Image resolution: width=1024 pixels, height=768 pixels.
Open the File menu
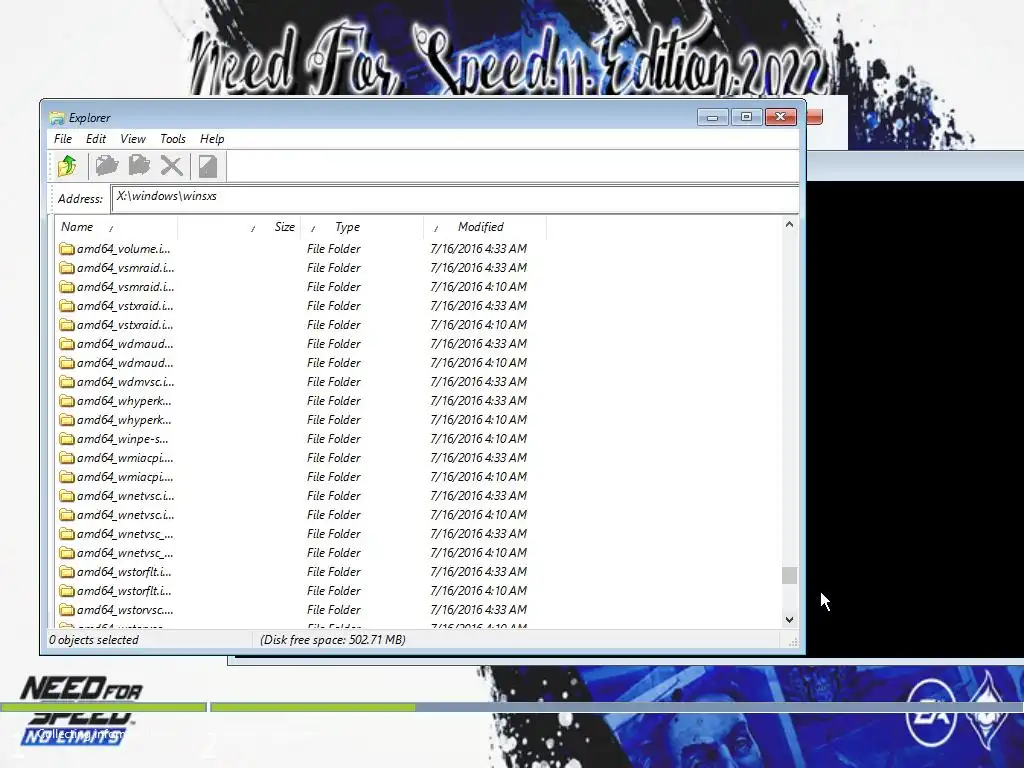pos(63,138)
